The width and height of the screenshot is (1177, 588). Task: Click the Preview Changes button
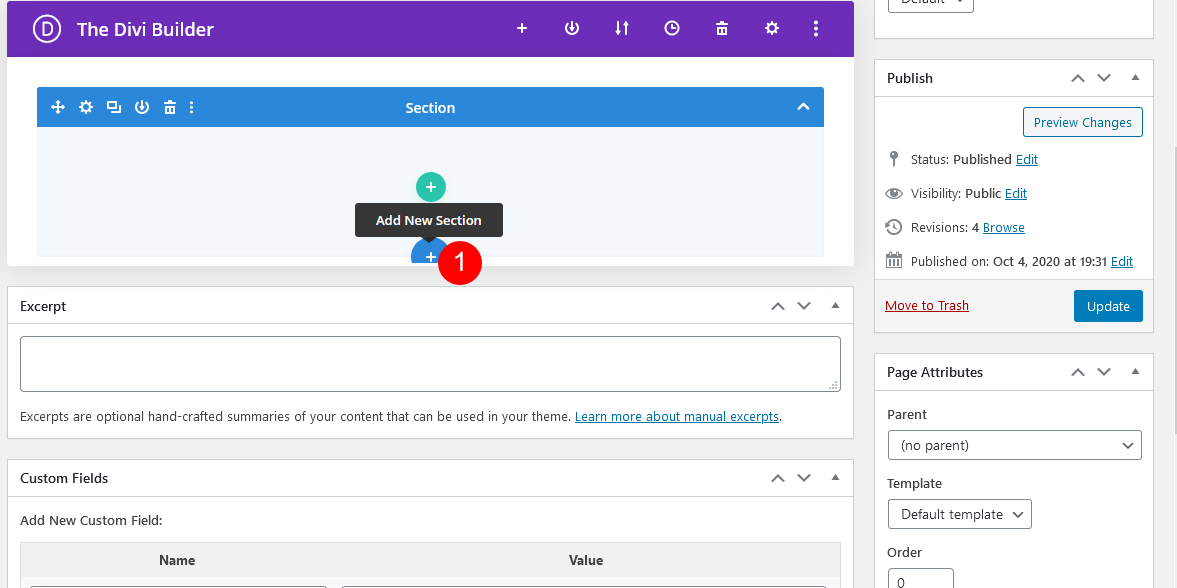click(x=1082, y=122)
